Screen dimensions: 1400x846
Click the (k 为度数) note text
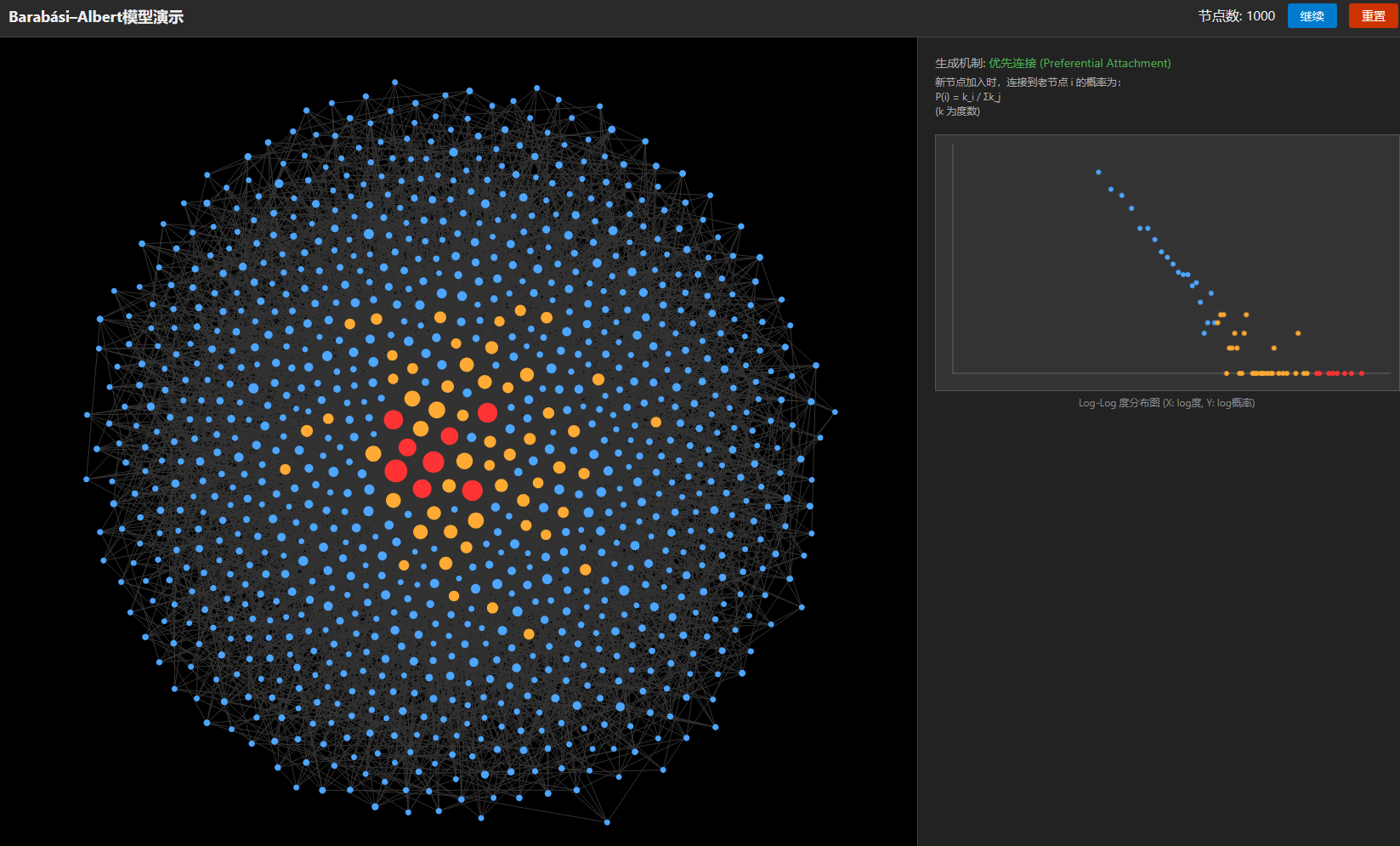957,111
